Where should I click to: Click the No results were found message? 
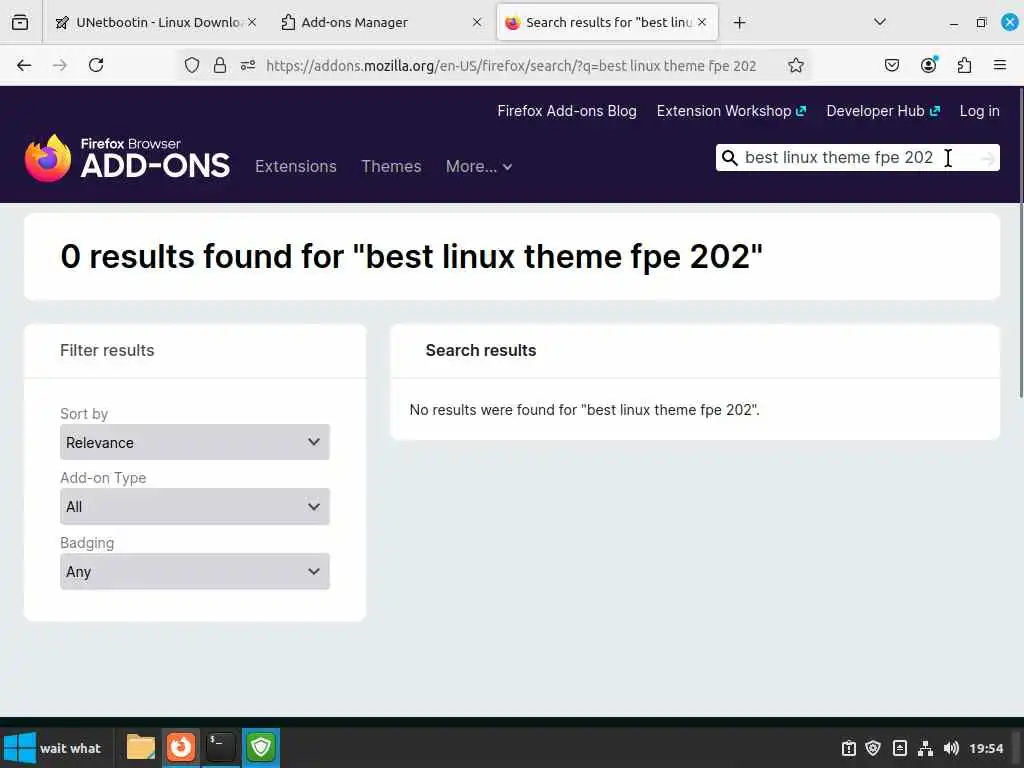[x=584, y=410]
